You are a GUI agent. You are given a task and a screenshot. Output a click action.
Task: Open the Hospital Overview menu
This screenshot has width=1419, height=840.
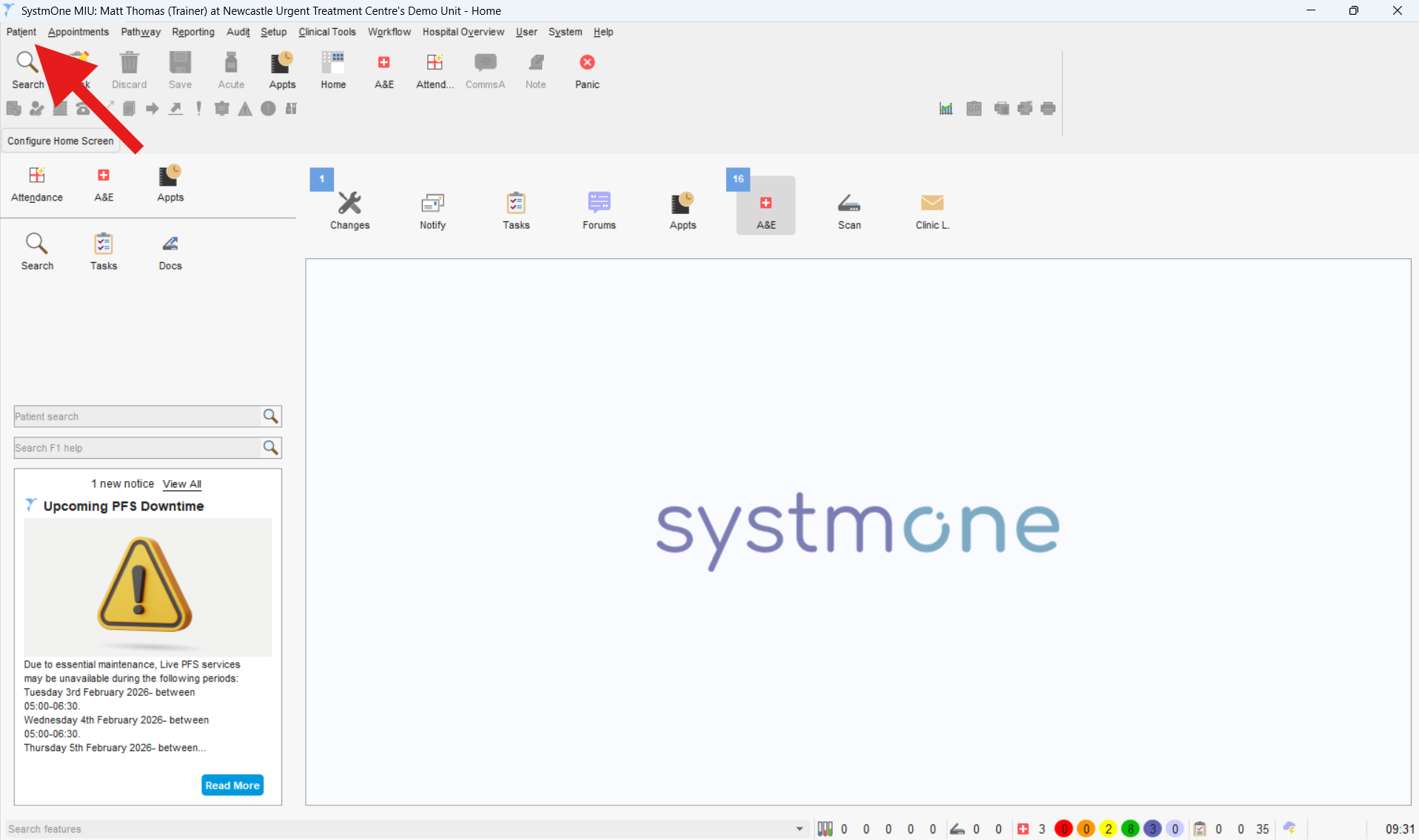pos(463,32)
